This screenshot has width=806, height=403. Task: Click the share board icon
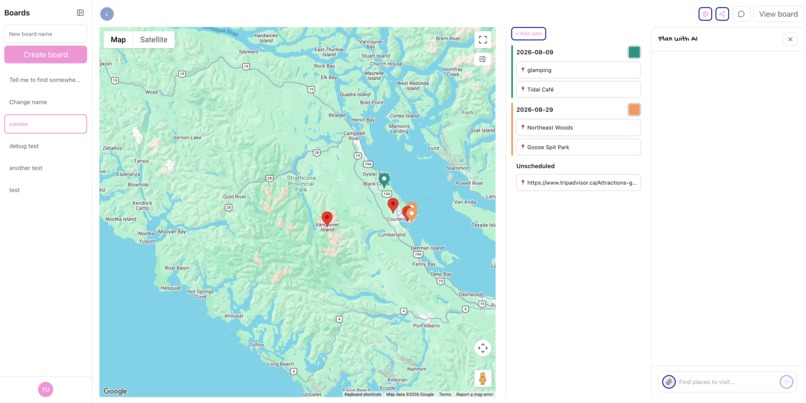[722, 14]
